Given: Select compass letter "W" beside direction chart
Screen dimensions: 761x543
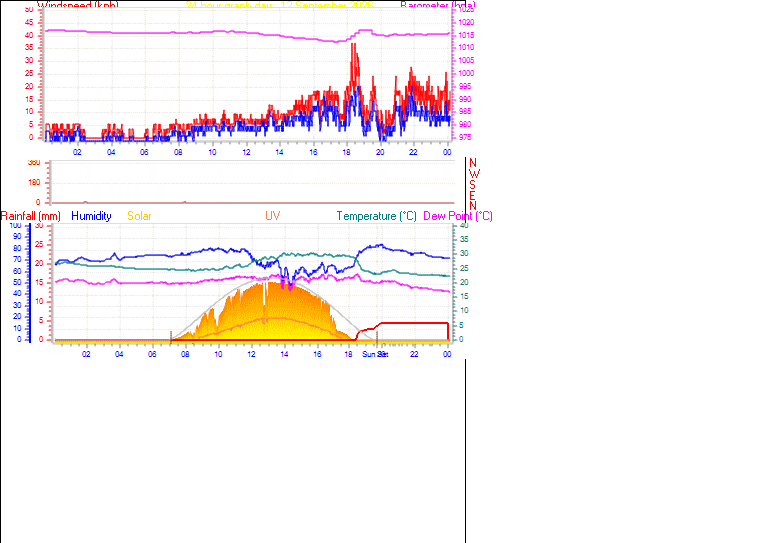Looking at the screenshot, I should click(x=474, y=174).
